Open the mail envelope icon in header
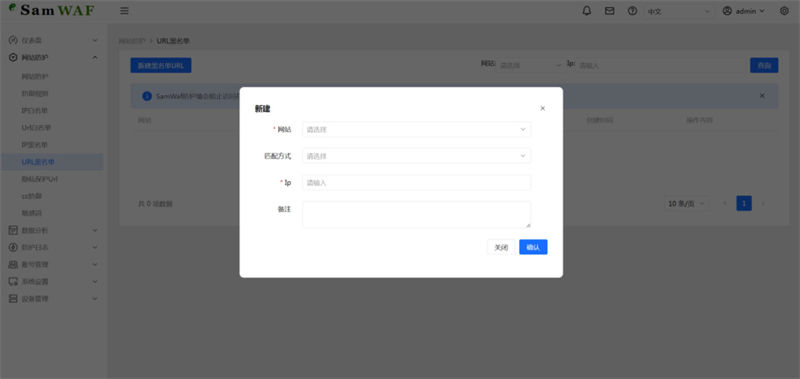 point(610,11)
